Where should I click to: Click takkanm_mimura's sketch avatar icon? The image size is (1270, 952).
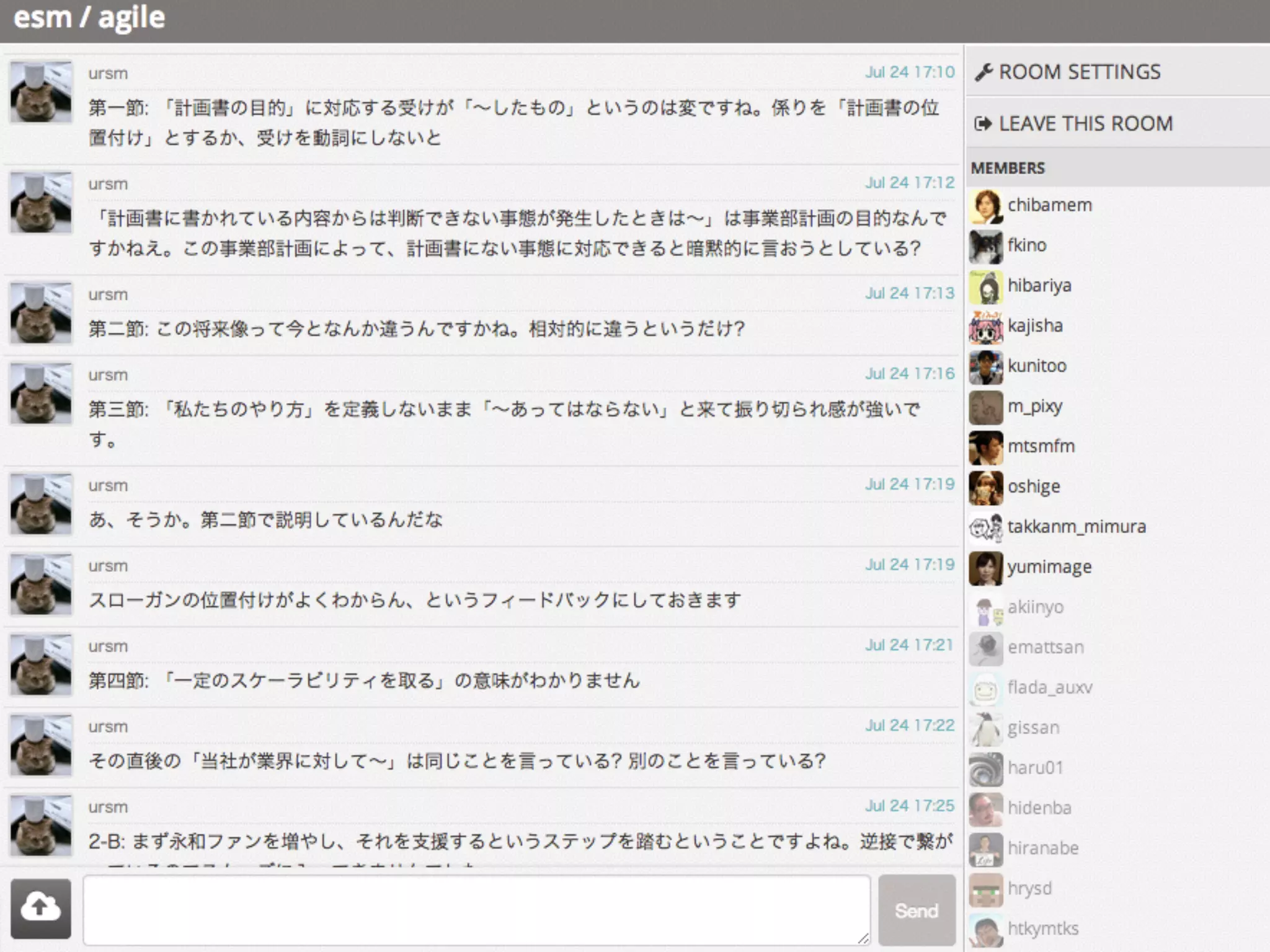986,527
